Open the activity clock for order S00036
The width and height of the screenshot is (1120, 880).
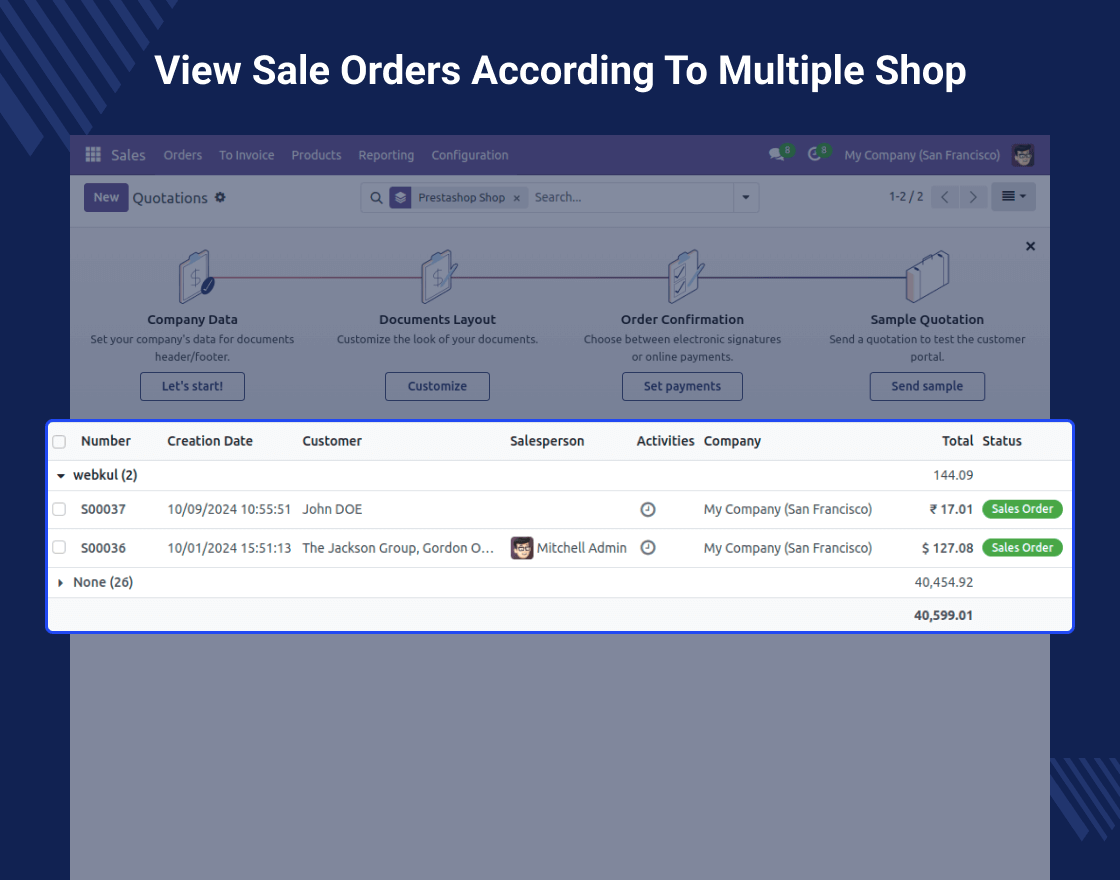(647, 548)
